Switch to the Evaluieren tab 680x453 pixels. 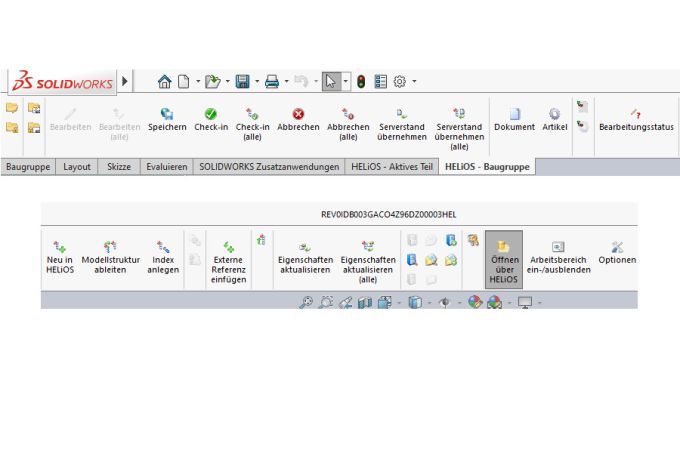(x=165, y=167)
